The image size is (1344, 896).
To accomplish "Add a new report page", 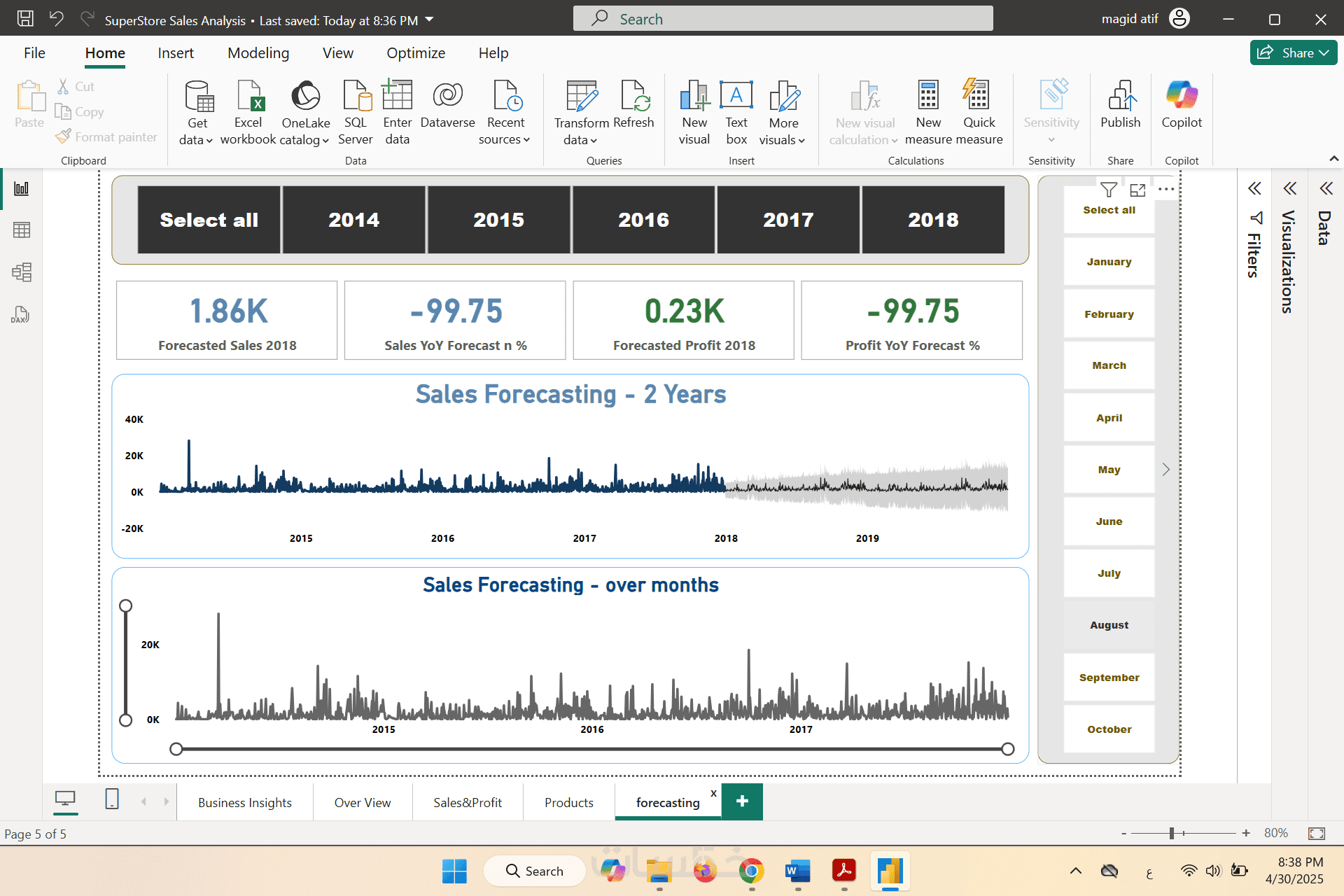I will click(742, 801).
